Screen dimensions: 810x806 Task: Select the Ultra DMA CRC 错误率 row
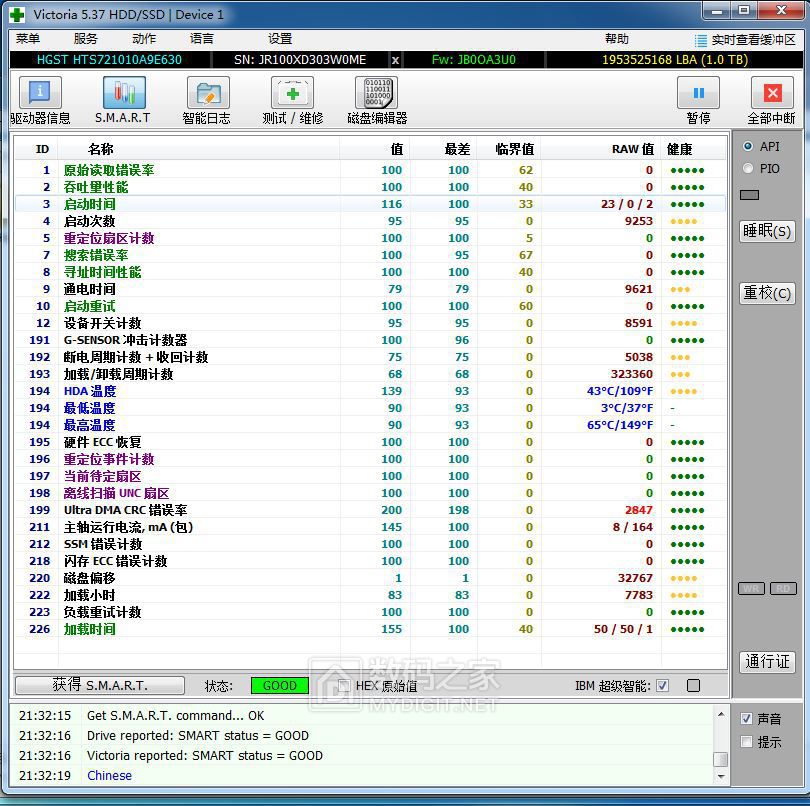(x=370, y=510)
